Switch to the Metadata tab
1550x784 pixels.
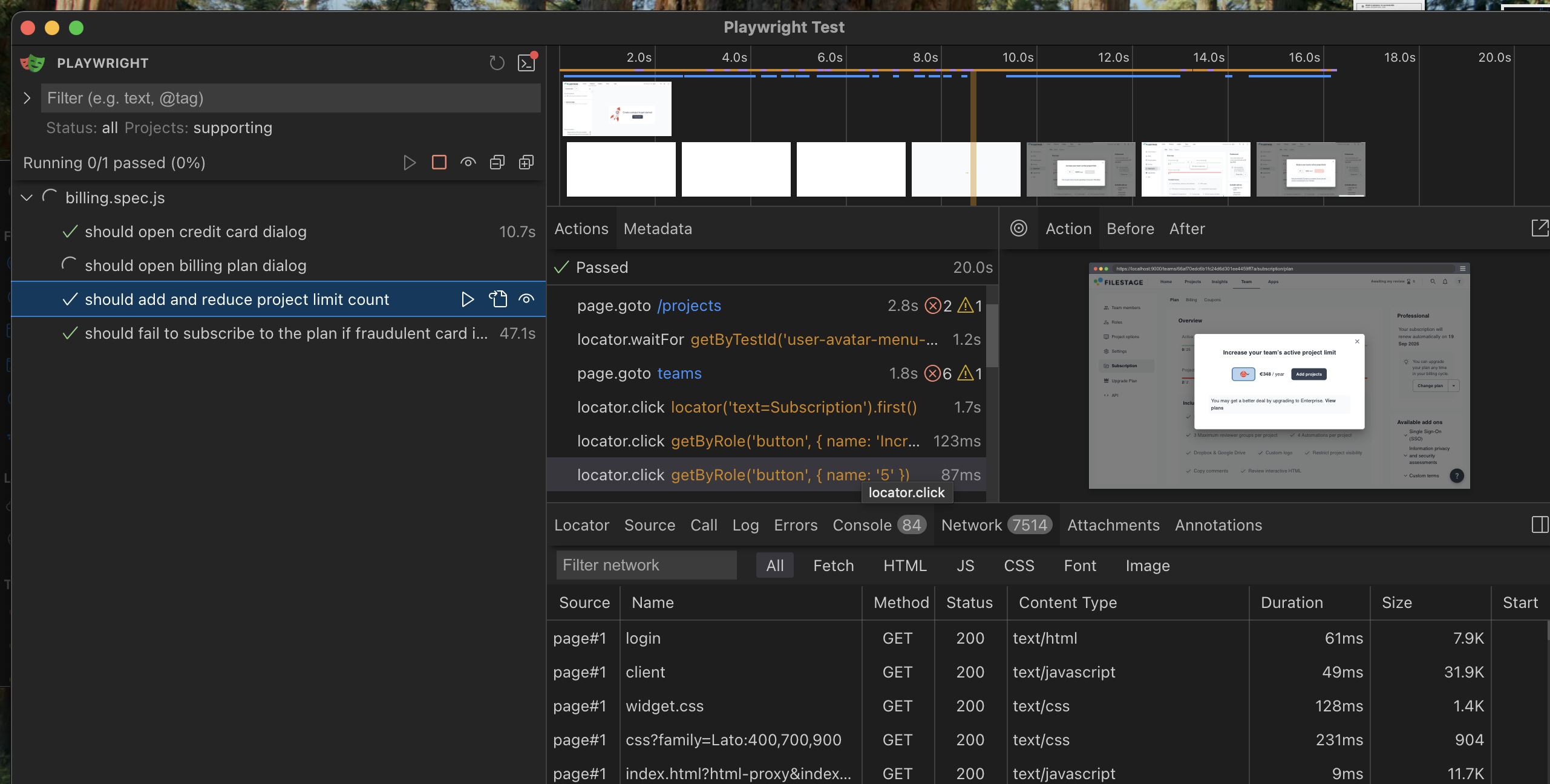click(x=658, y=229)
